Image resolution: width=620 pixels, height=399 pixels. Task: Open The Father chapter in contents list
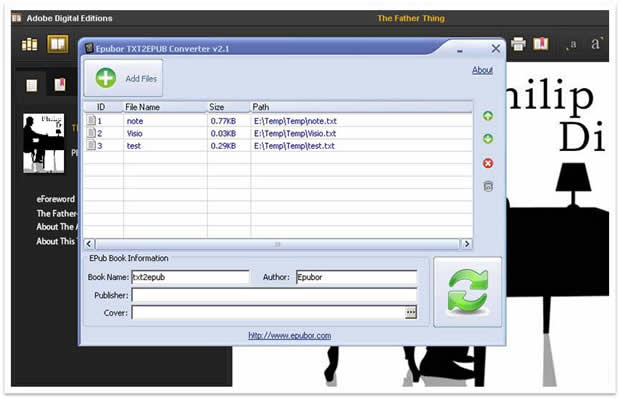[57, 213]
